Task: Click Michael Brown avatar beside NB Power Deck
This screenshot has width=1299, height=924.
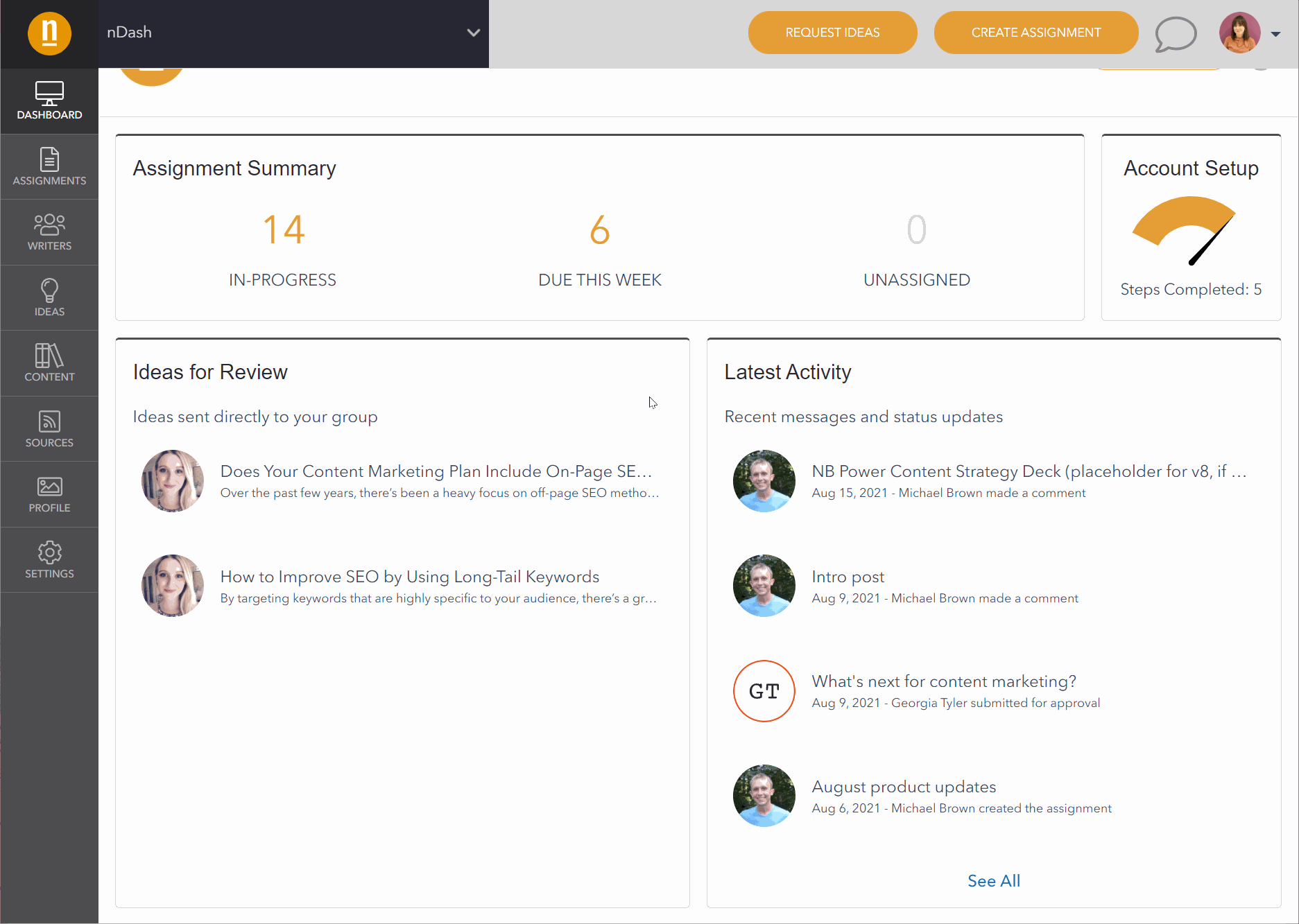Action: click(x=764, y=481)
